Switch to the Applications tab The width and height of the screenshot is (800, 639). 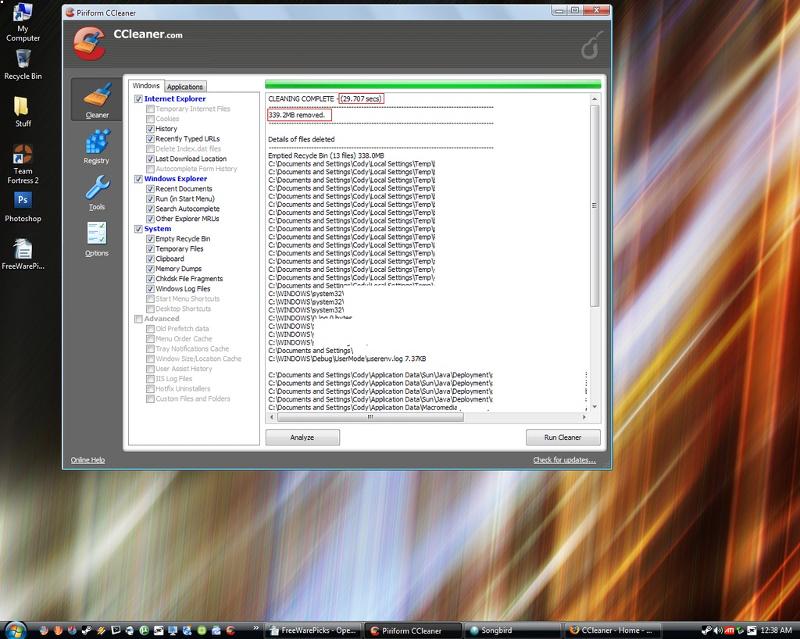coord(185,87)
